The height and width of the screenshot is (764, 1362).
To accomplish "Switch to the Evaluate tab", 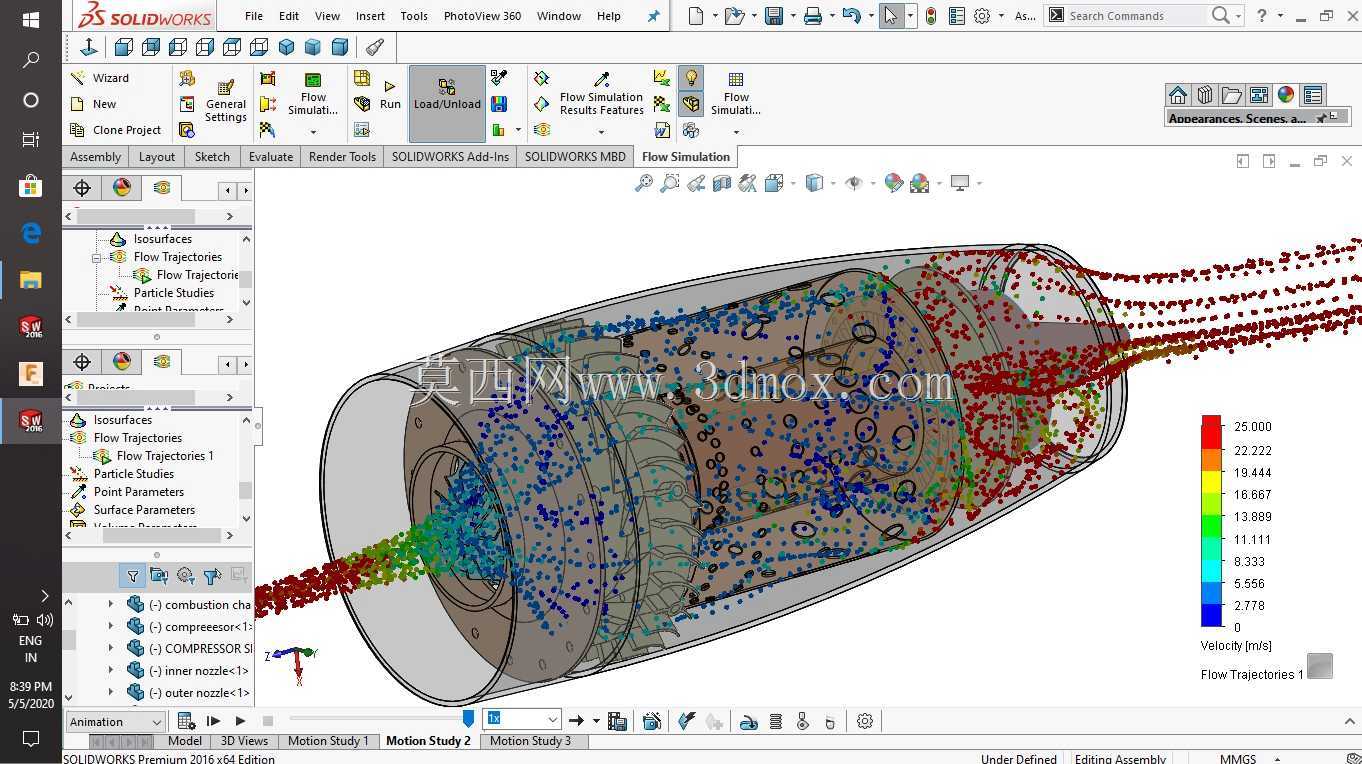I will tap(271, 157).
